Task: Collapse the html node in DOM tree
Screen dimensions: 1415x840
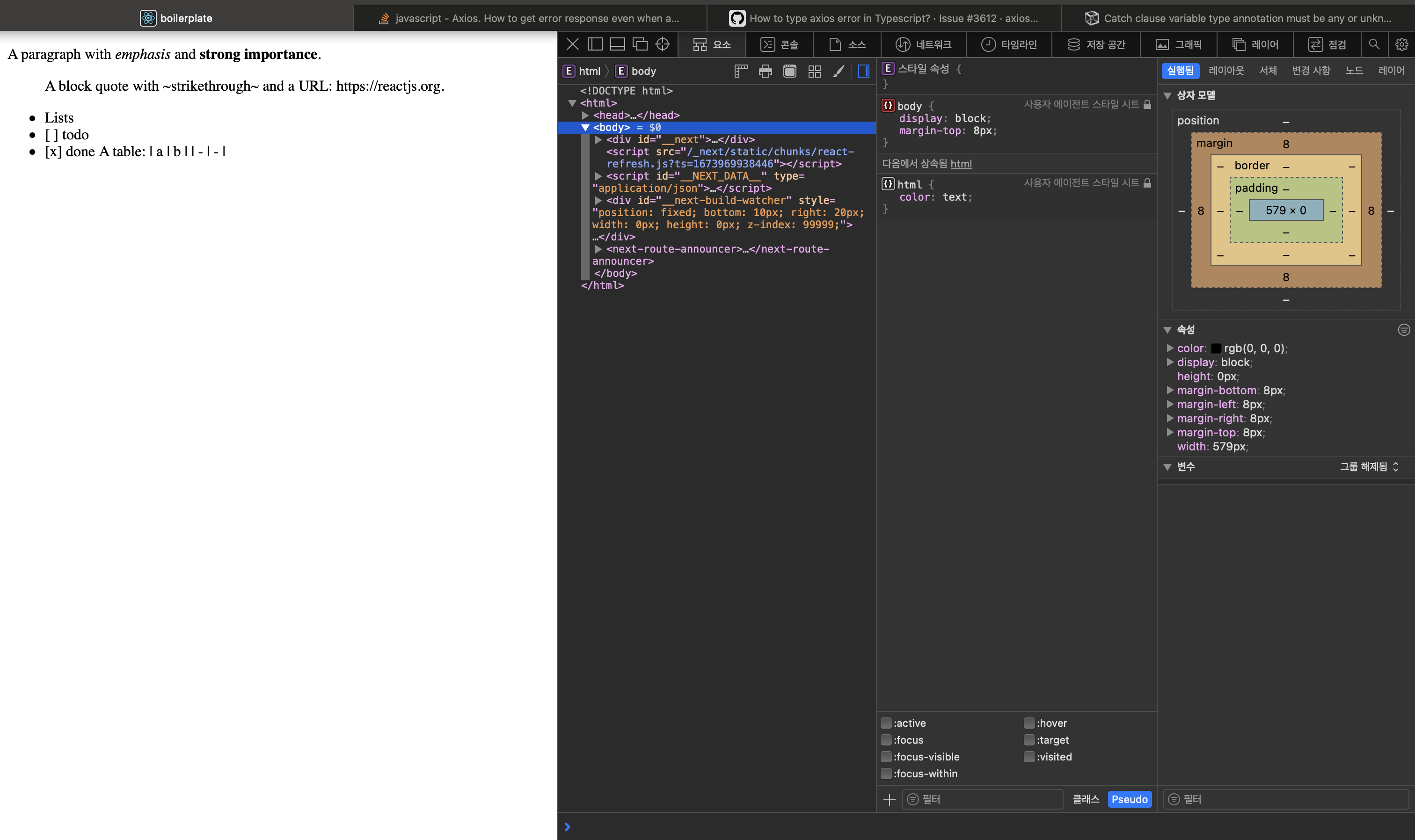Action: (572, 103)
